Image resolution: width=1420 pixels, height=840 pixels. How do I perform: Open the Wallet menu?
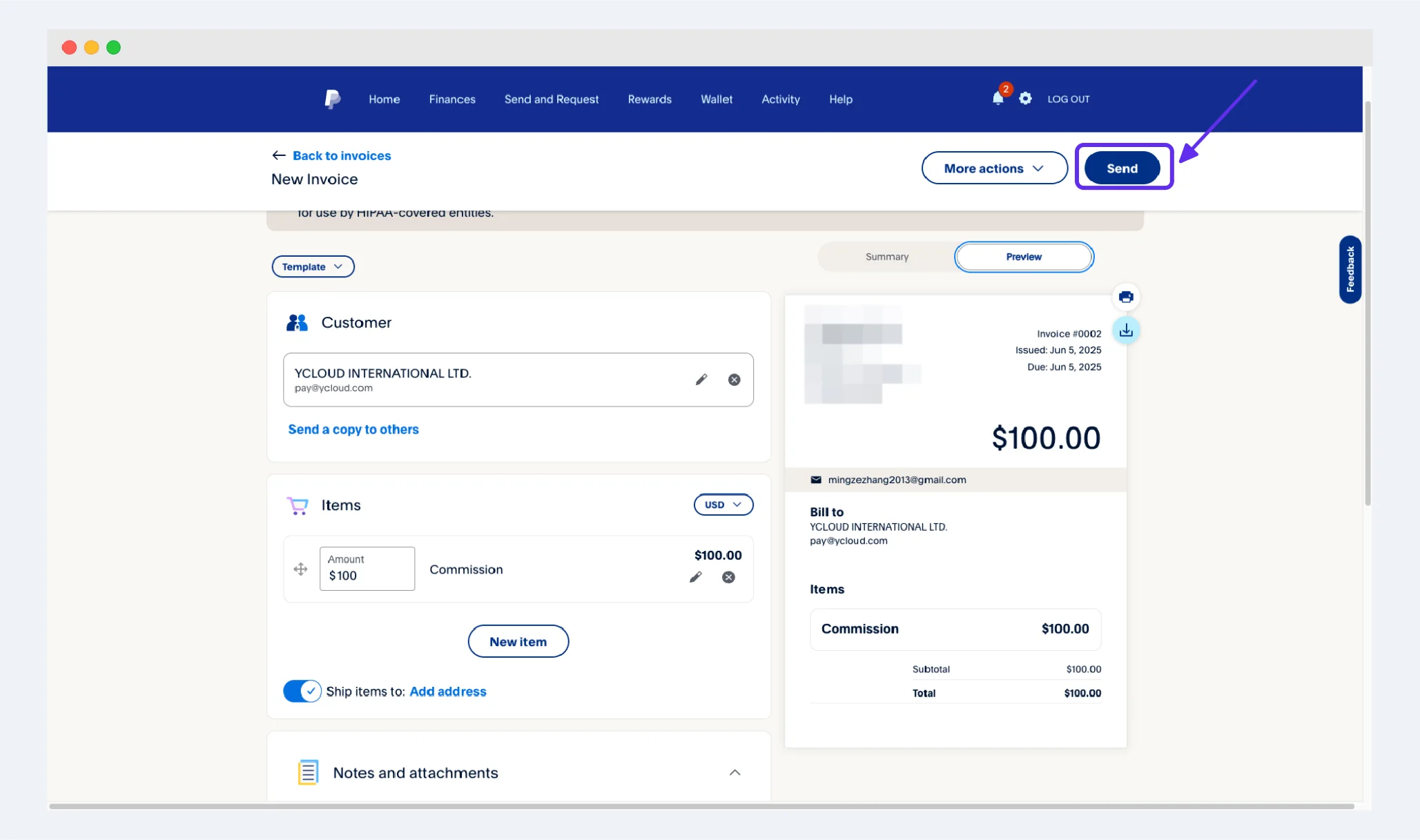coord(717,99)
